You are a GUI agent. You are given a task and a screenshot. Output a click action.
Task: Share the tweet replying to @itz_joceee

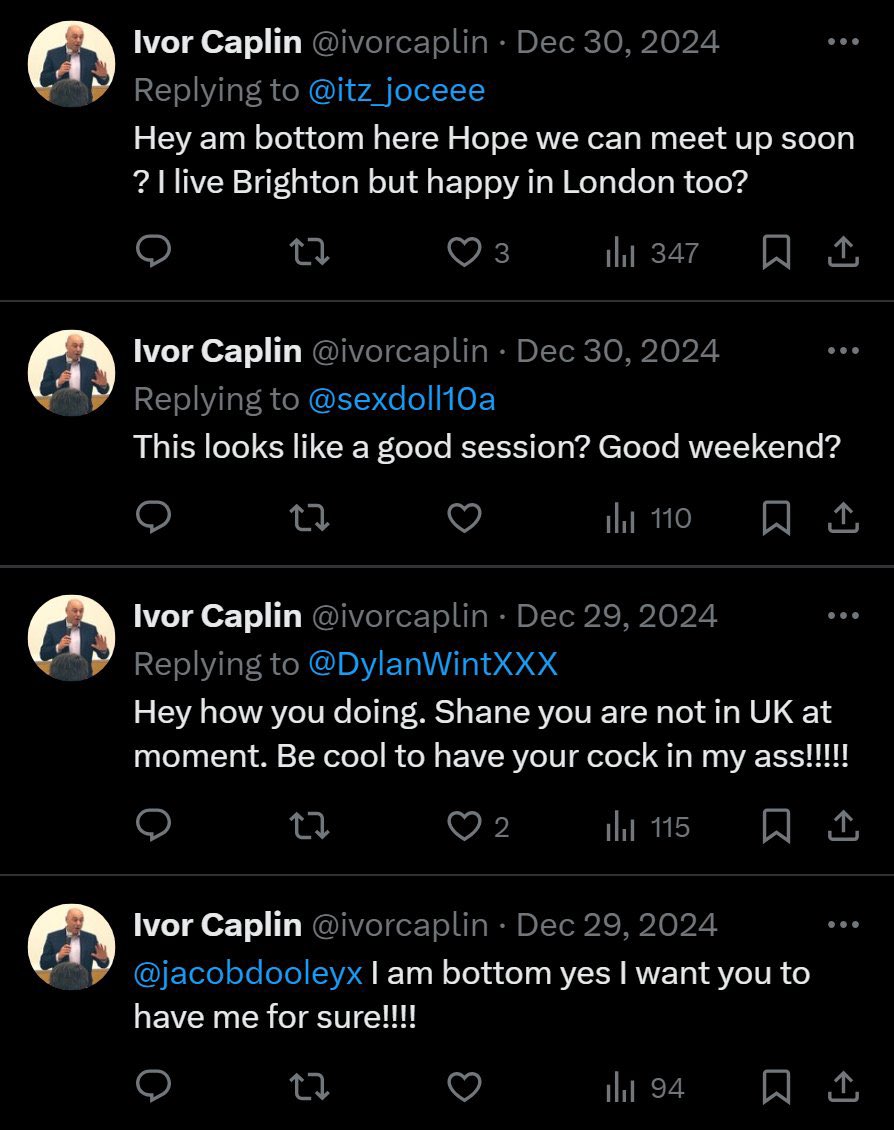[843, 253]
